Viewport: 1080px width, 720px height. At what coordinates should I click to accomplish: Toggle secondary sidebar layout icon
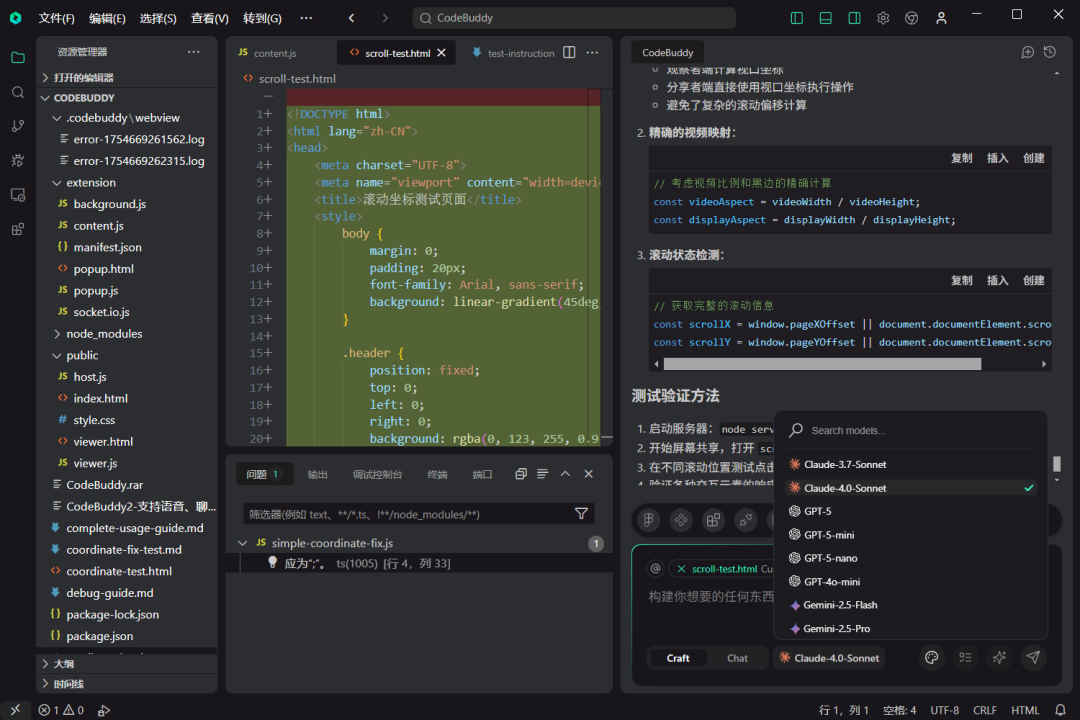854,18
